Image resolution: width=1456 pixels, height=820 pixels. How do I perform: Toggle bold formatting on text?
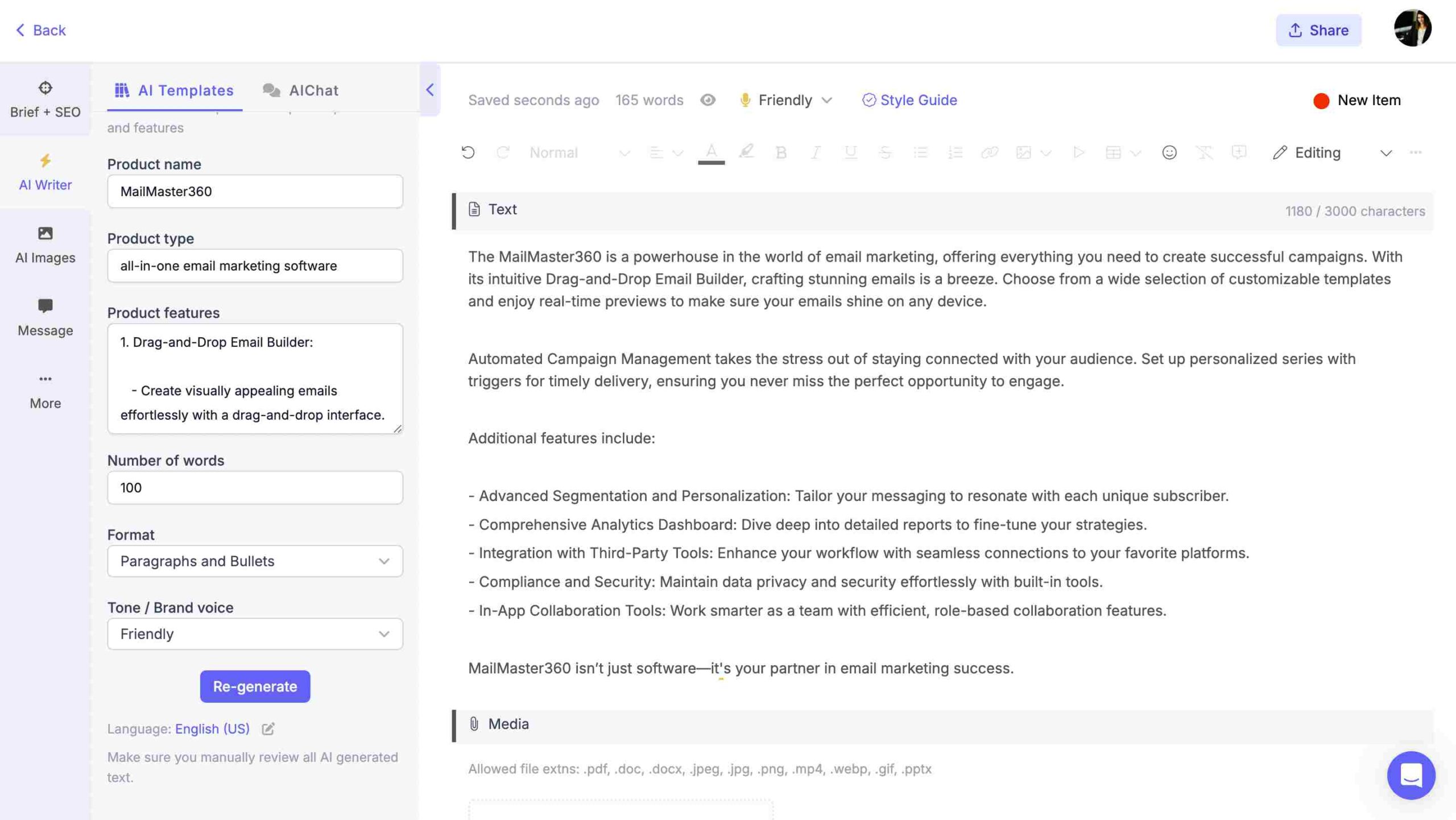(780, 152)
